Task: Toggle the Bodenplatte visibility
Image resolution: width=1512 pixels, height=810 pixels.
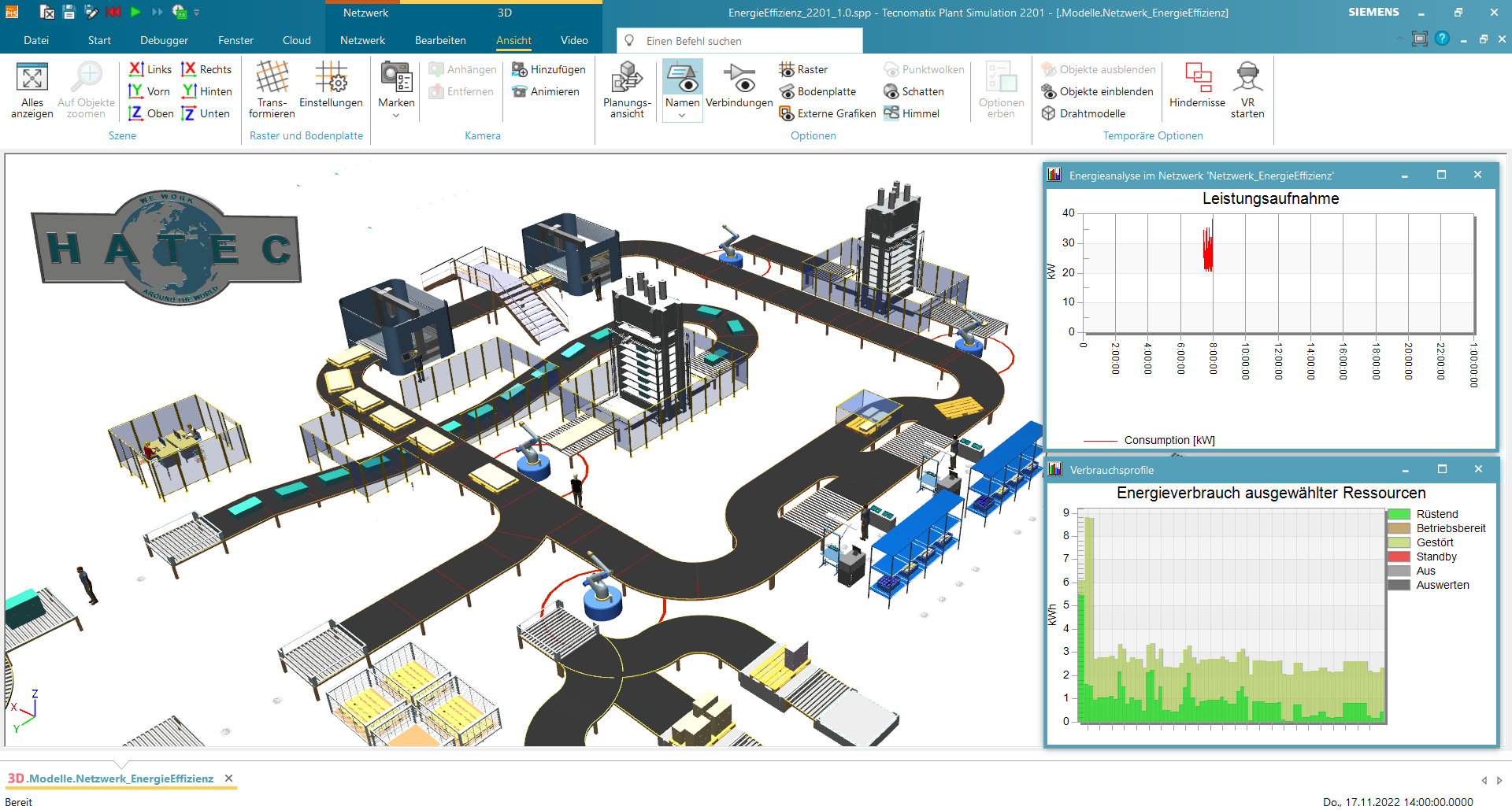Action: pyautogui.click(x=820, y=91)
